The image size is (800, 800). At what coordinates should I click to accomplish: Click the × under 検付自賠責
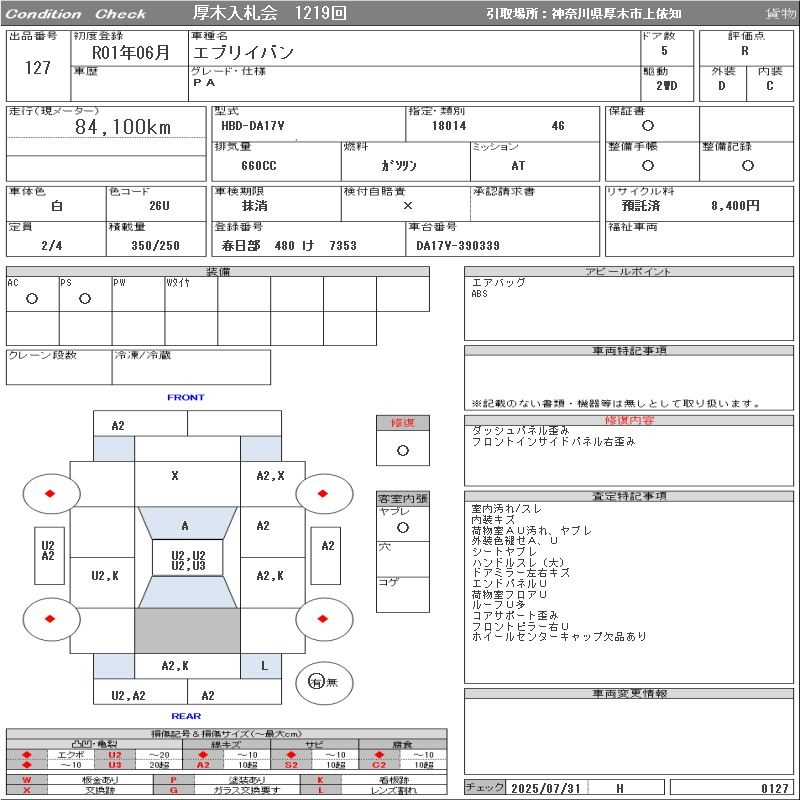tap(408, 206)
